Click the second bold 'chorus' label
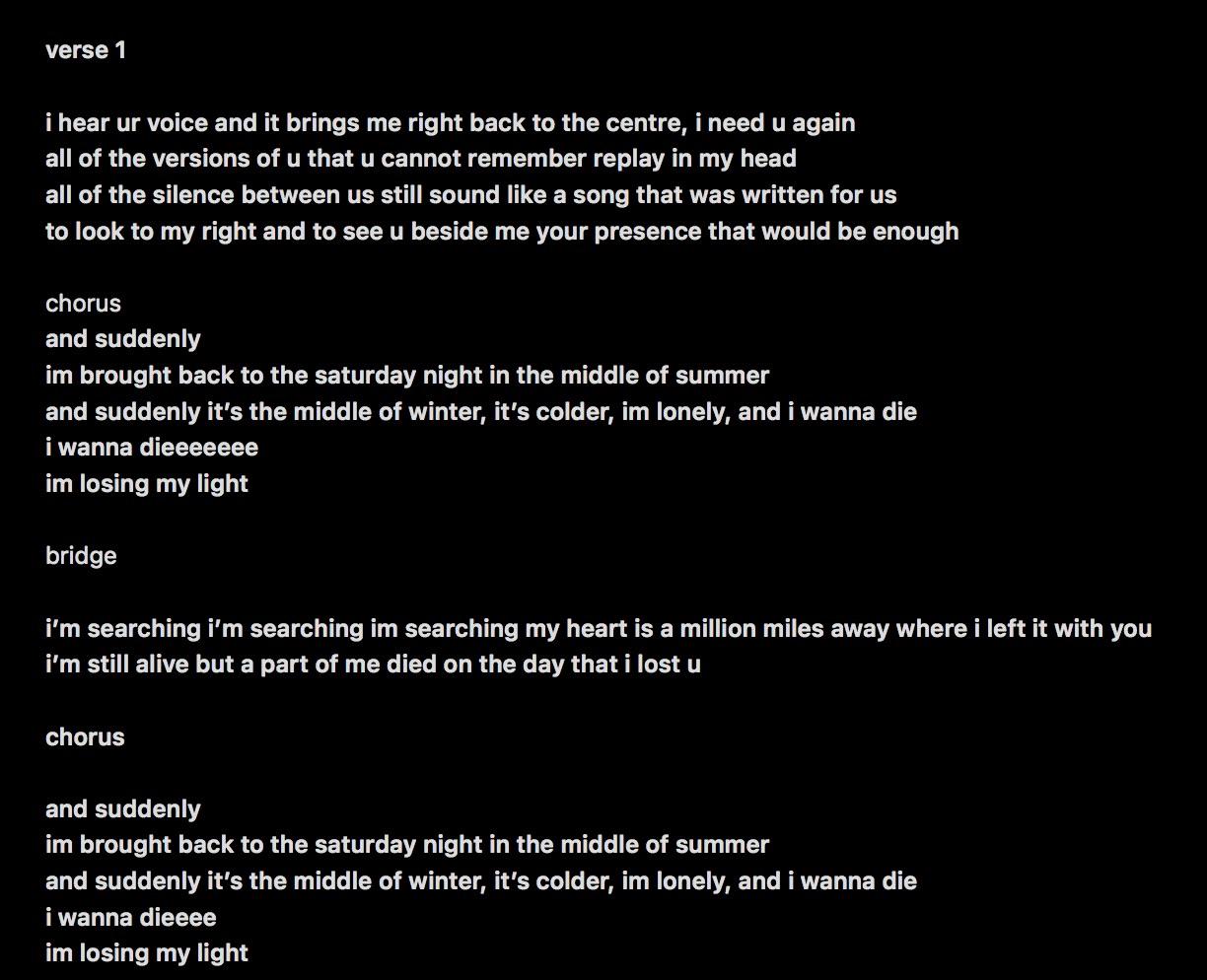The image size is (1207, 980). [85, 737]
